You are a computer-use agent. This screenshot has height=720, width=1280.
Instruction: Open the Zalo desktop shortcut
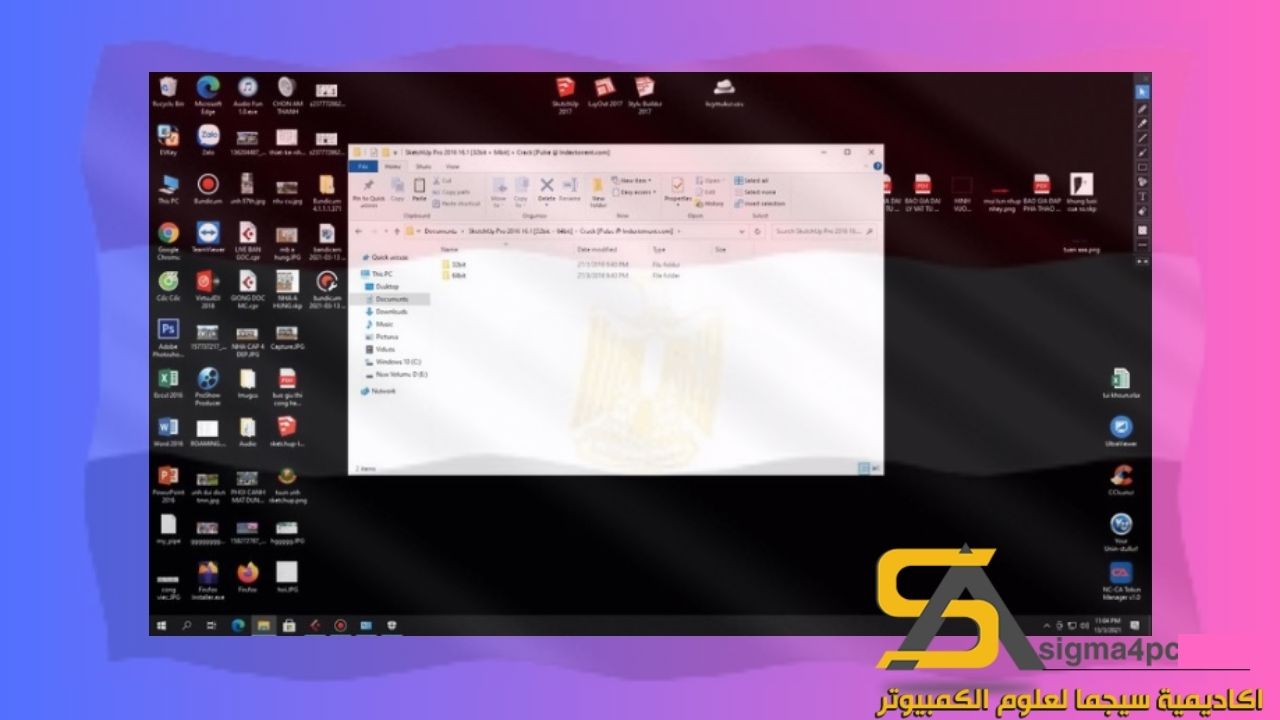[208, 140]
